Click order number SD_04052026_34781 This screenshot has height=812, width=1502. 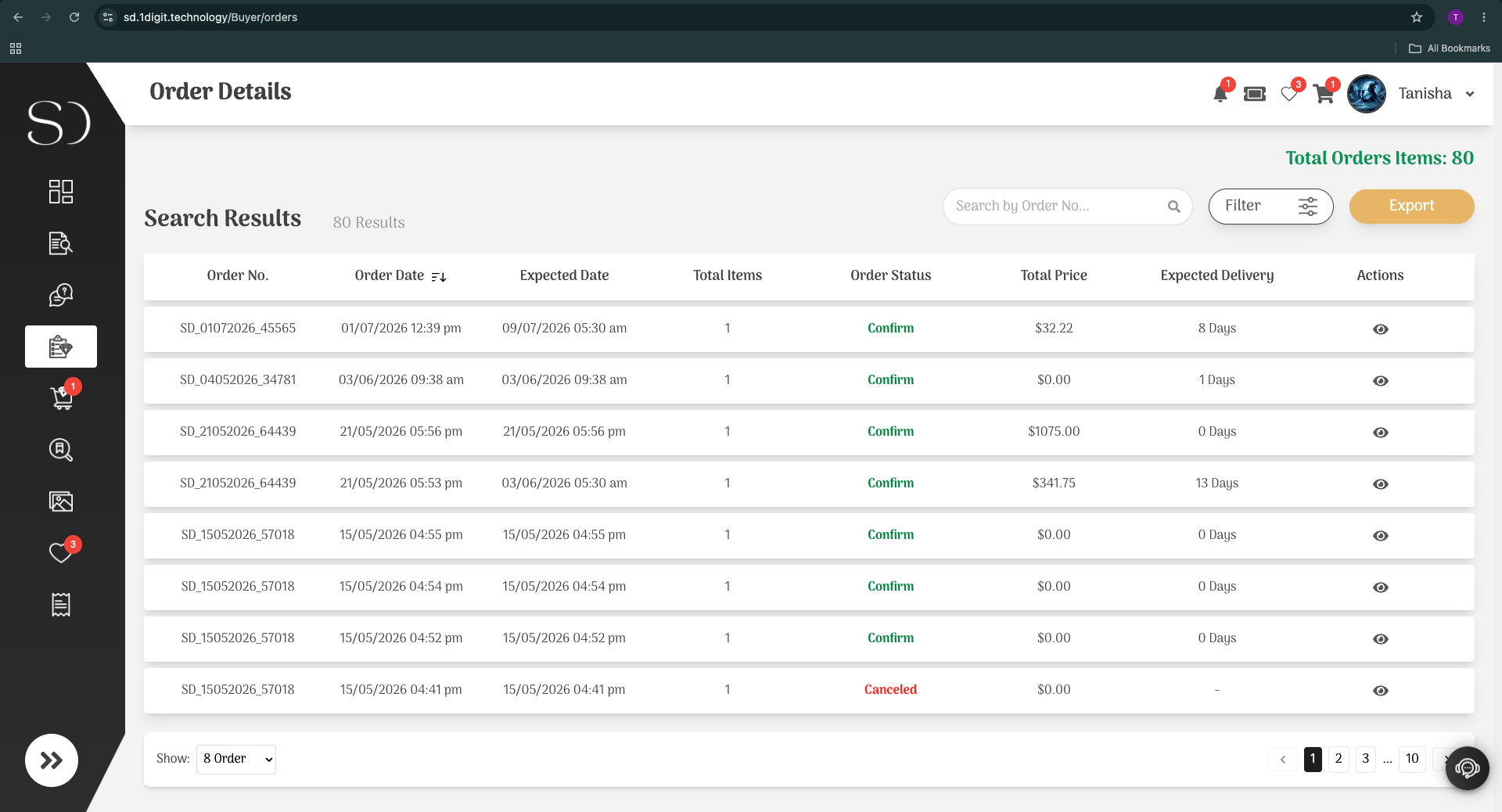tap(238, 380)
